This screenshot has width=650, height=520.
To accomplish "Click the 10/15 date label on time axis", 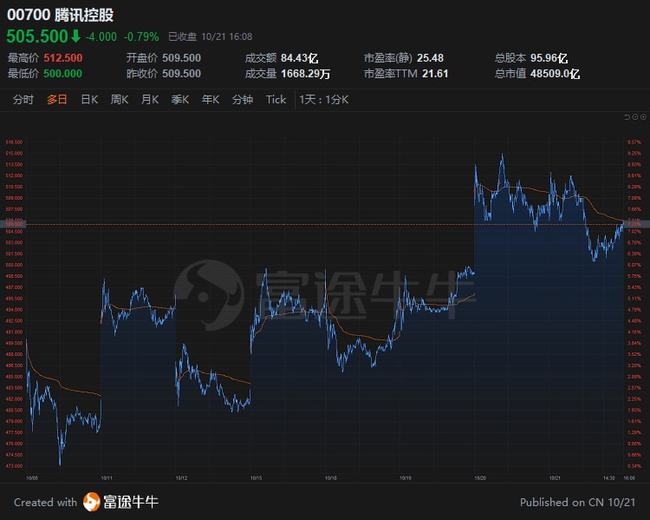I will tap(256, 478).
